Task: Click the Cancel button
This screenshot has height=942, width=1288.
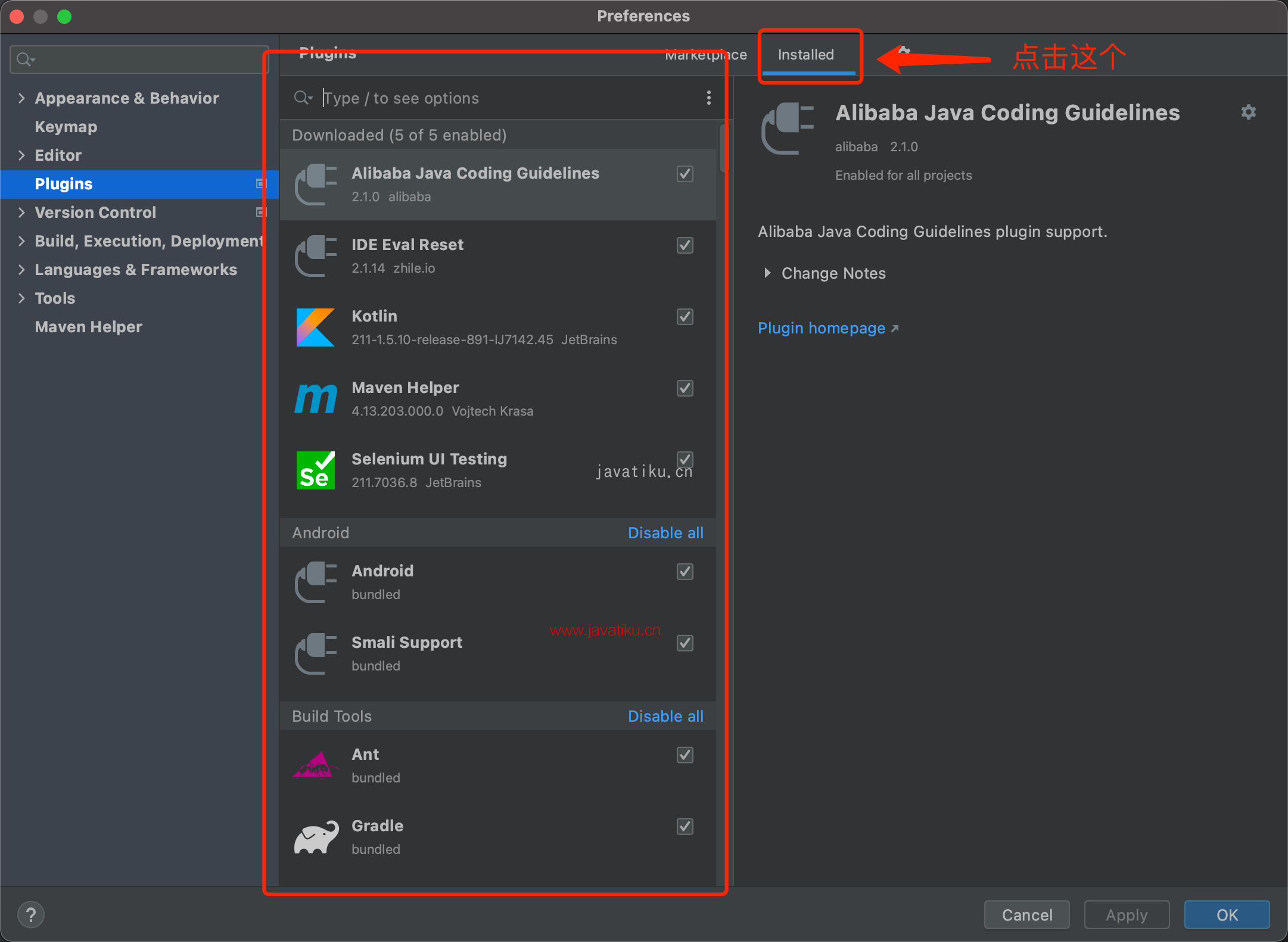Action: click(1026, 915)
